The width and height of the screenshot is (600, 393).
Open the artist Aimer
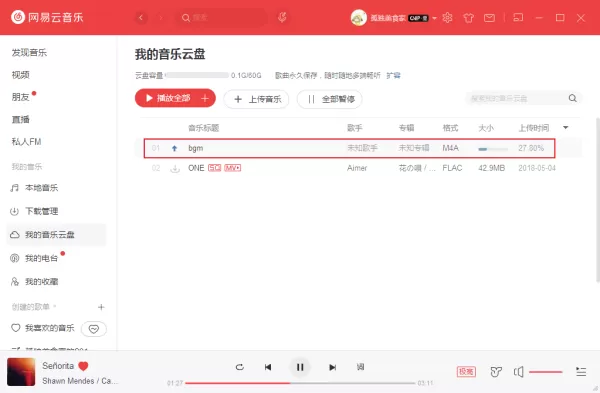357,168
